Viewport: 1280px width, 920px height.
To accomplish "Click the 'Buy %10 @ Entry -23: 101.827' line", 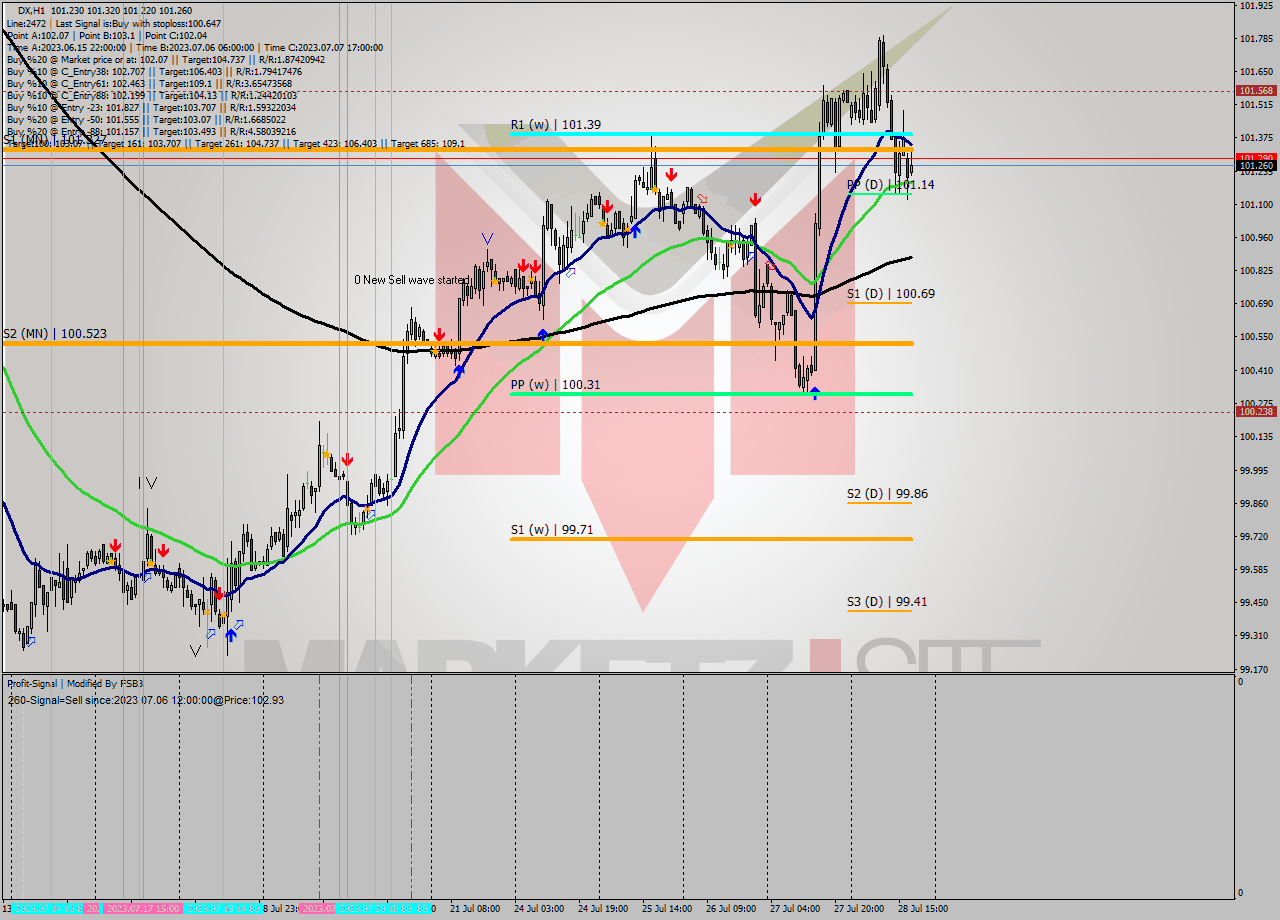I will coord(151,107).
